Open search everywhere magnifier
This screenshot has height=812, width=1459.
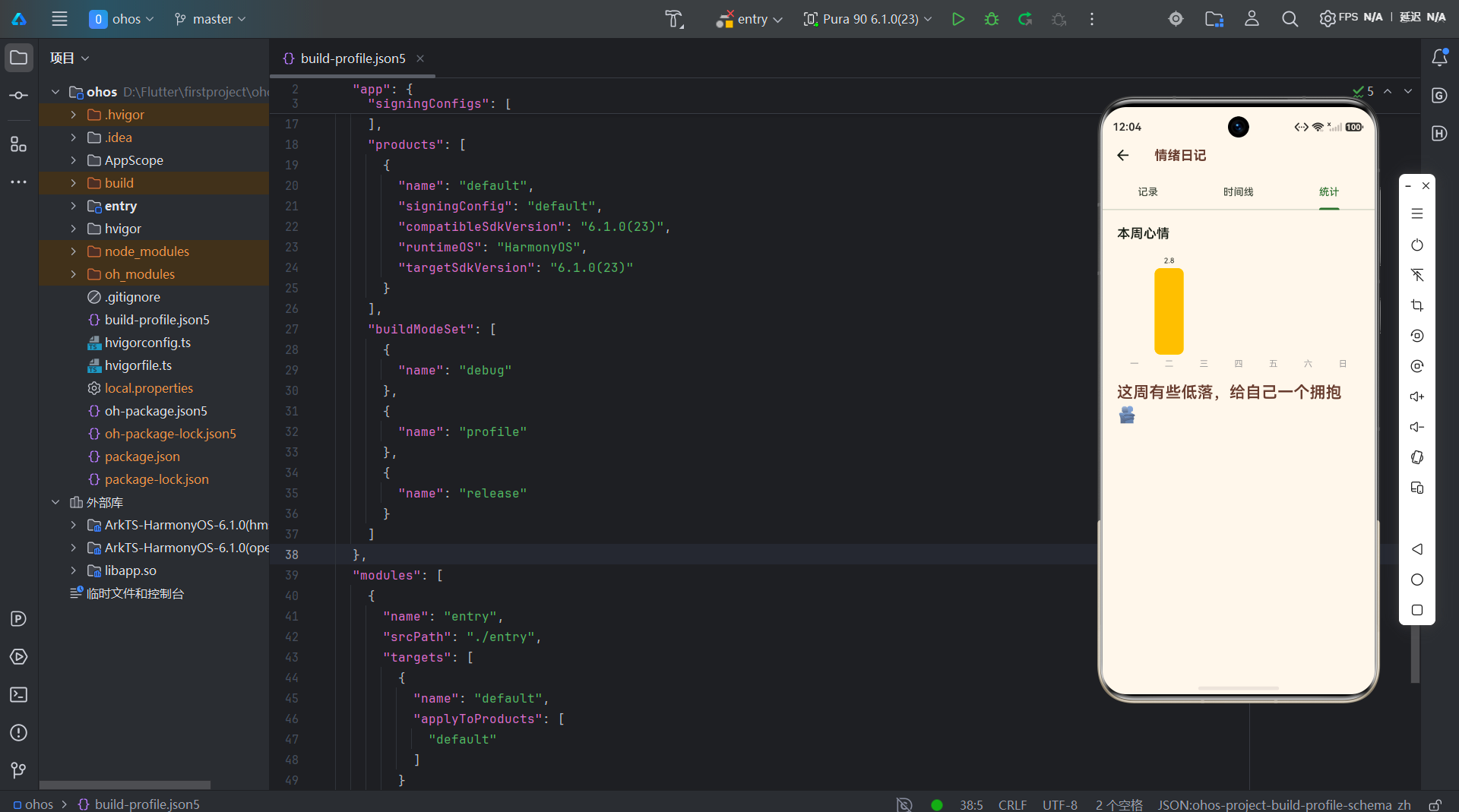[1290, 19]
